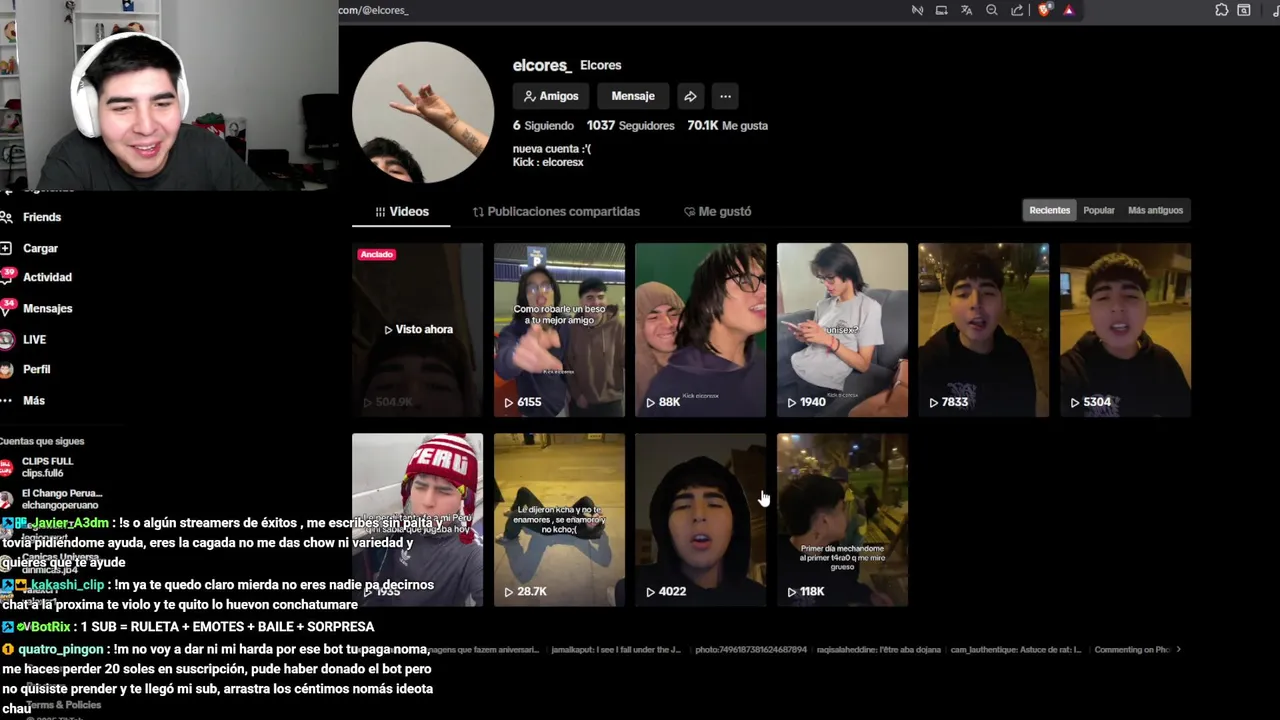1280x720 pixels.
Task: Open the video with 5304 views
Action: click(1125, 330)
